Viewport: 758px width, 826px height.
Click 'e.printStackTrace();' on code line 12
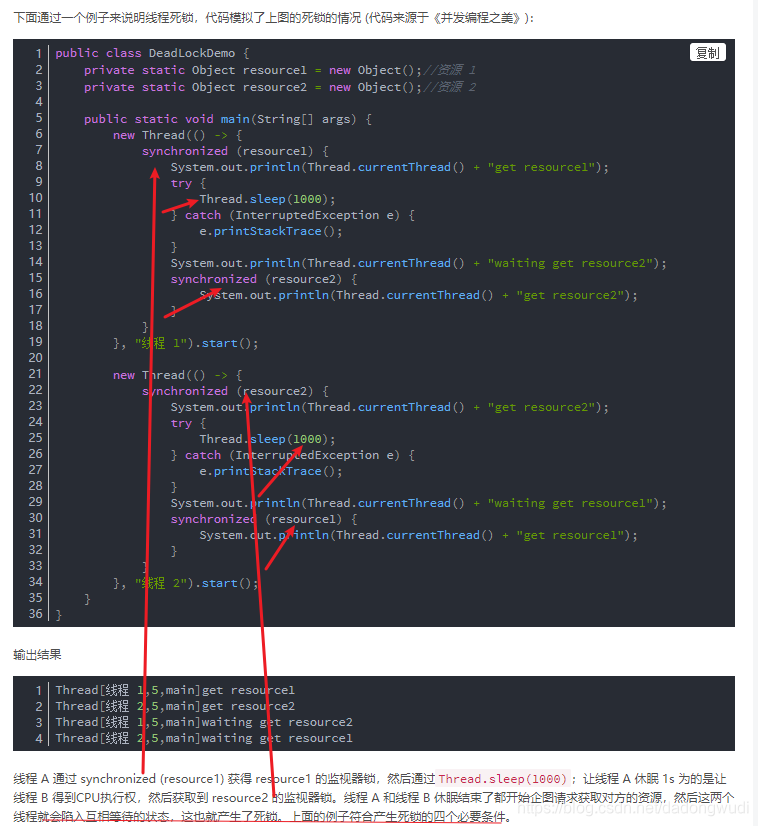(x=271, y=231)
